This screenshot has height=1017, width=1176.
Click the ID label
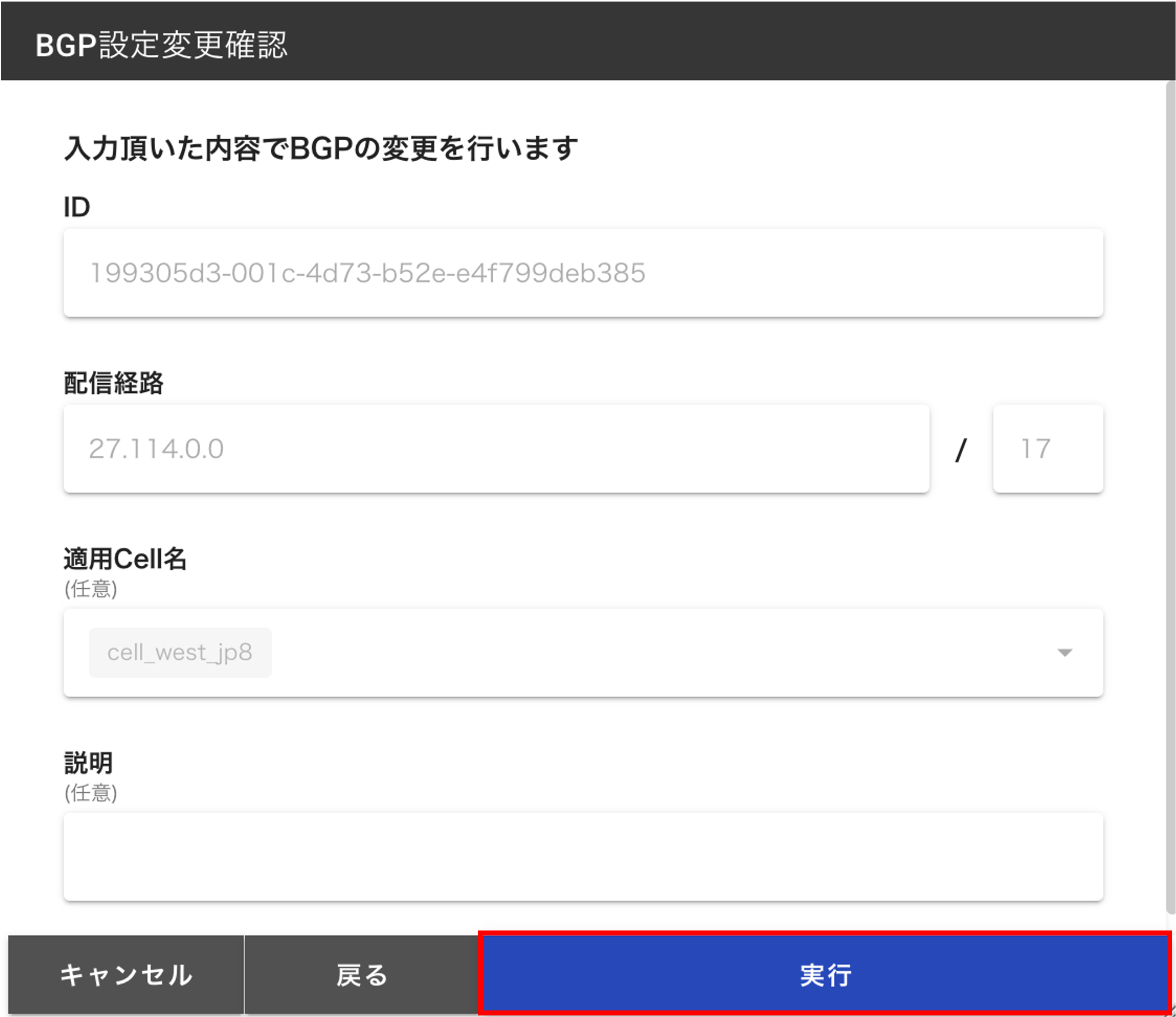[77, 207]
